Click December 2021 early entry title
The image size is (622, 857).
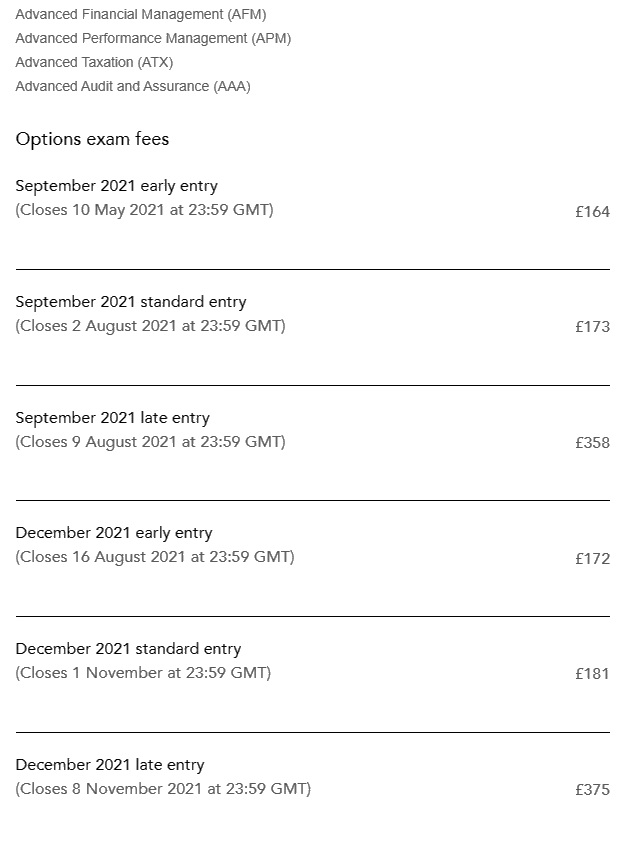coord(114,533)
